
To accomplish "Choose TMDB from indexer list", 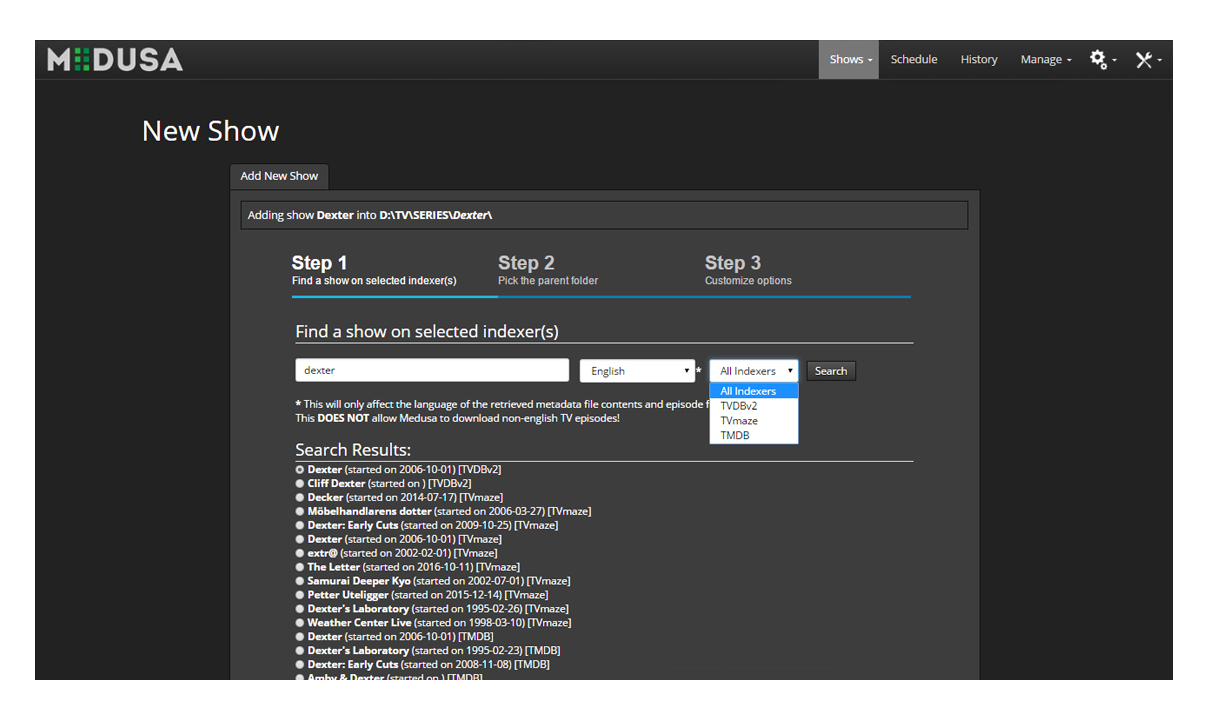I will 735,435.
